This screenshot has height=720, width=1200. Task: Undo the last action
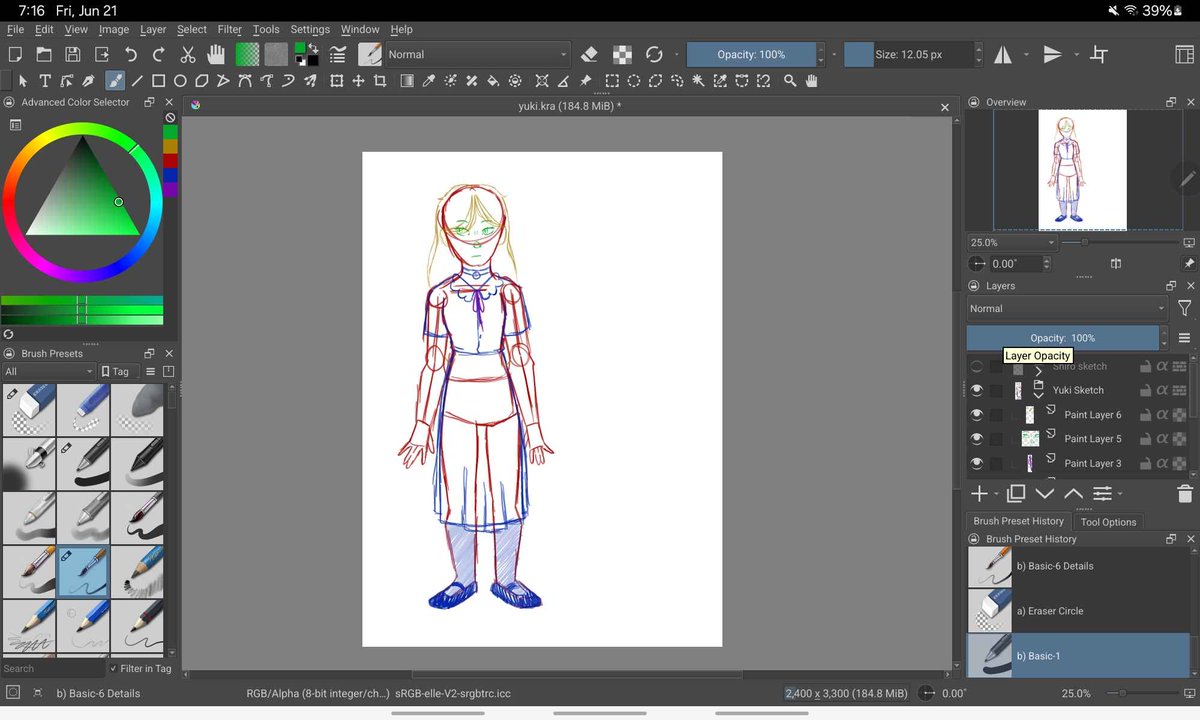(131, 55)
